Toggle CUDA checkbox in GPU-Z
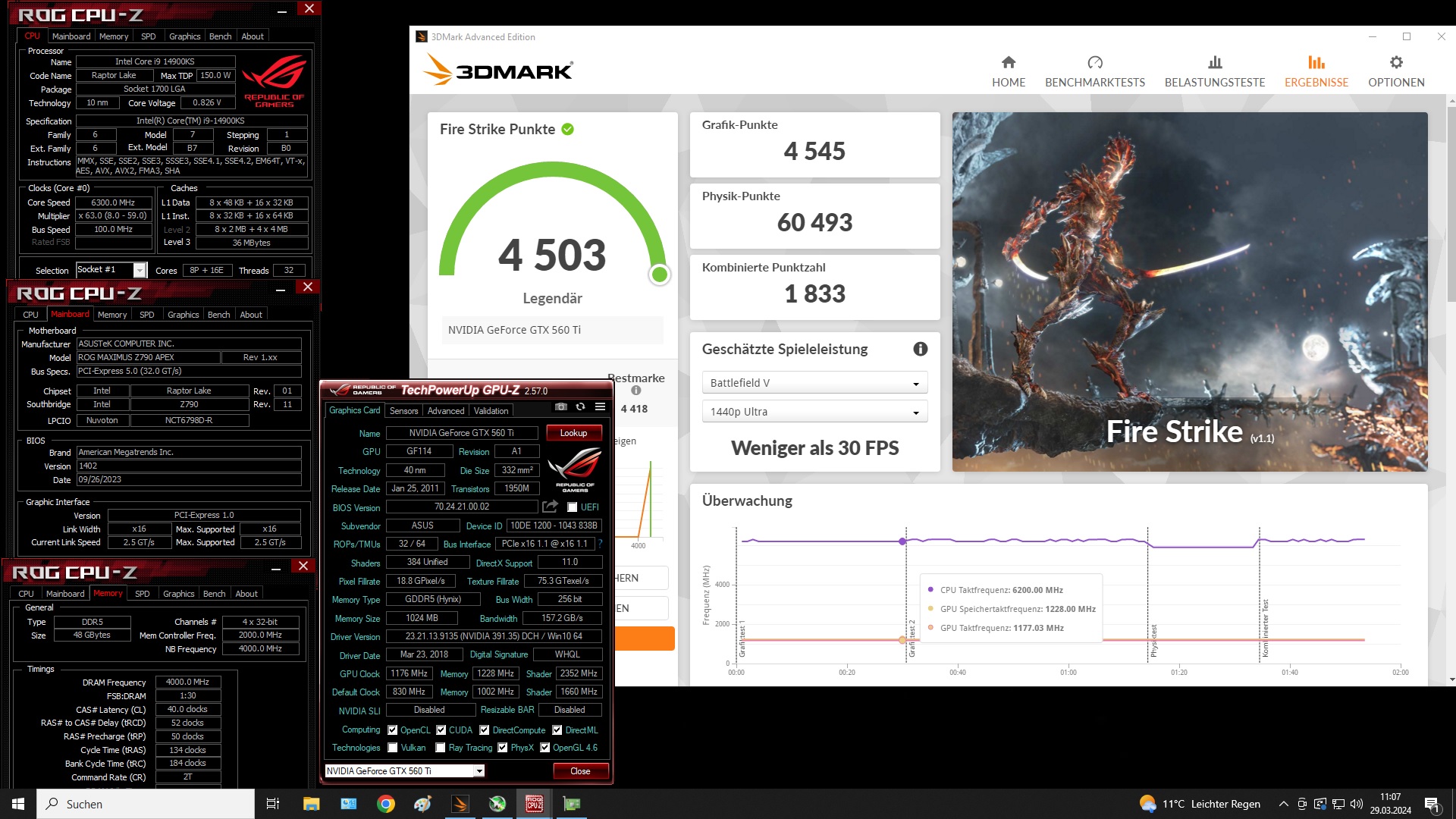Screen dimensions: 1456x819 [441, 730]
